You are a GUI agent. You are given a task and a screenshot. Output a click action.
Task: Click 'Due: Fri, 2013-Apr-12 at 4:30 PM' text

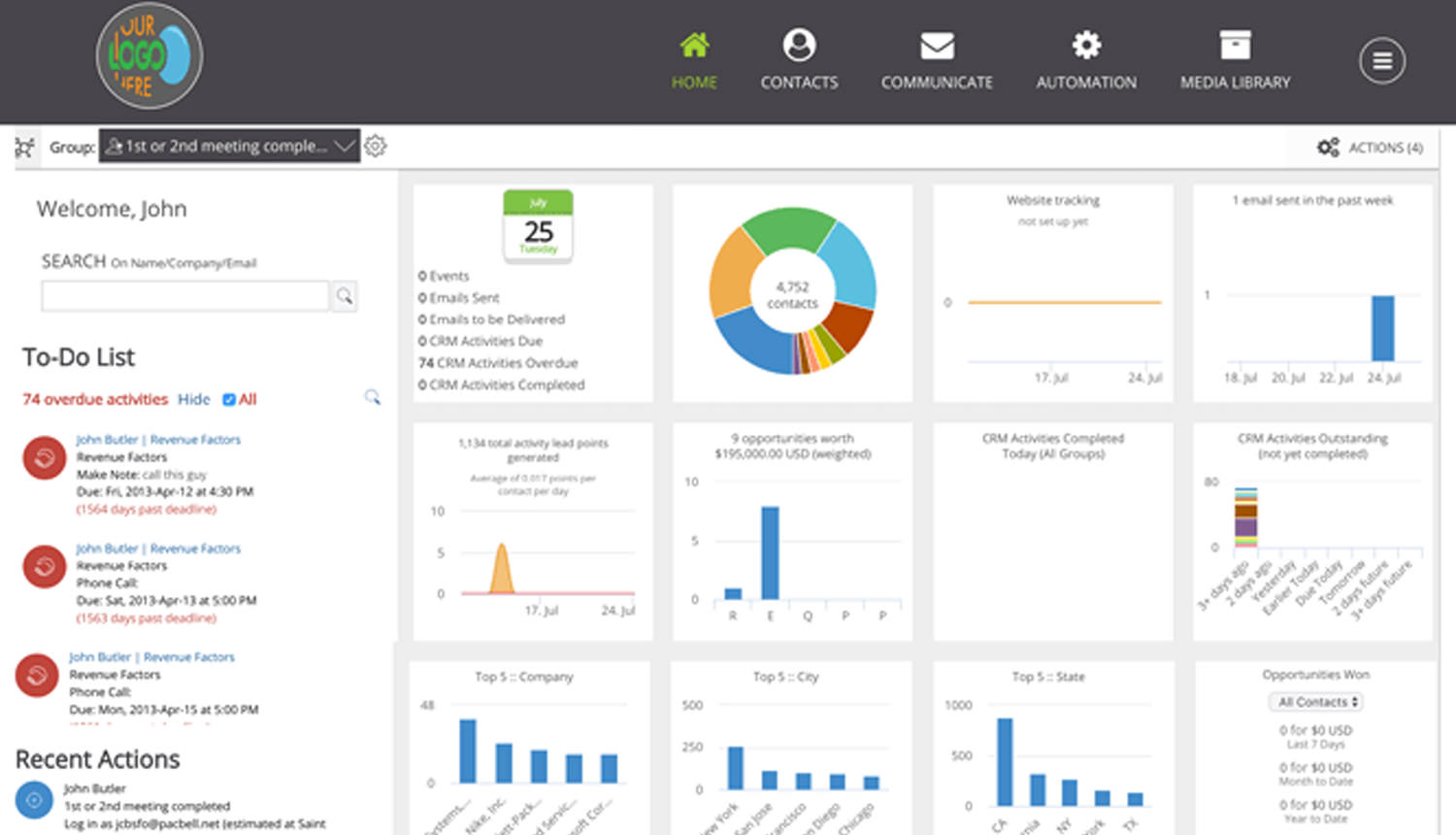click(x=165, y=492)
